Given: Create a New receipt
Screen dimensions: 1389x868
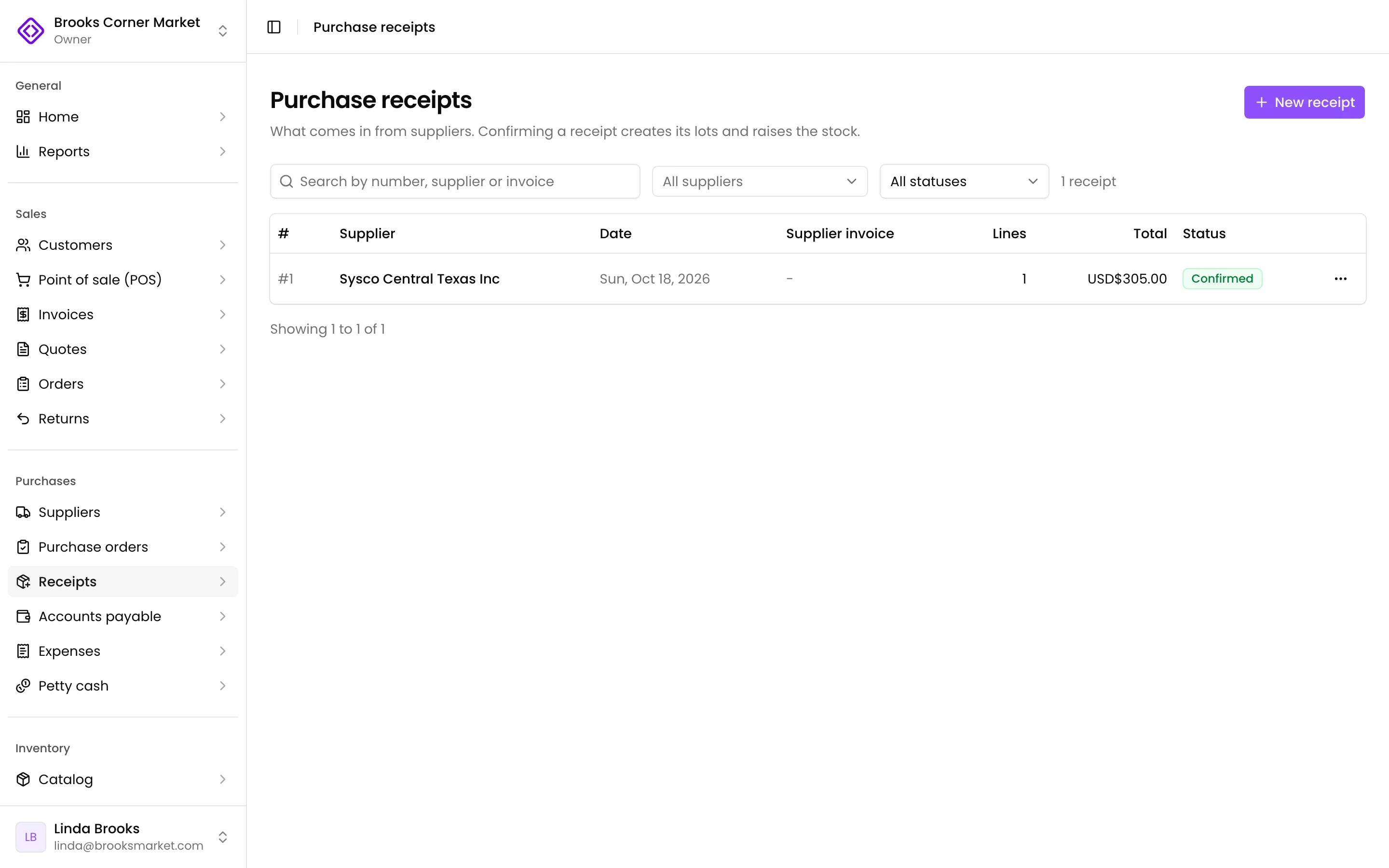Looking at the screenshot, I should click(x=1304, y=102).
